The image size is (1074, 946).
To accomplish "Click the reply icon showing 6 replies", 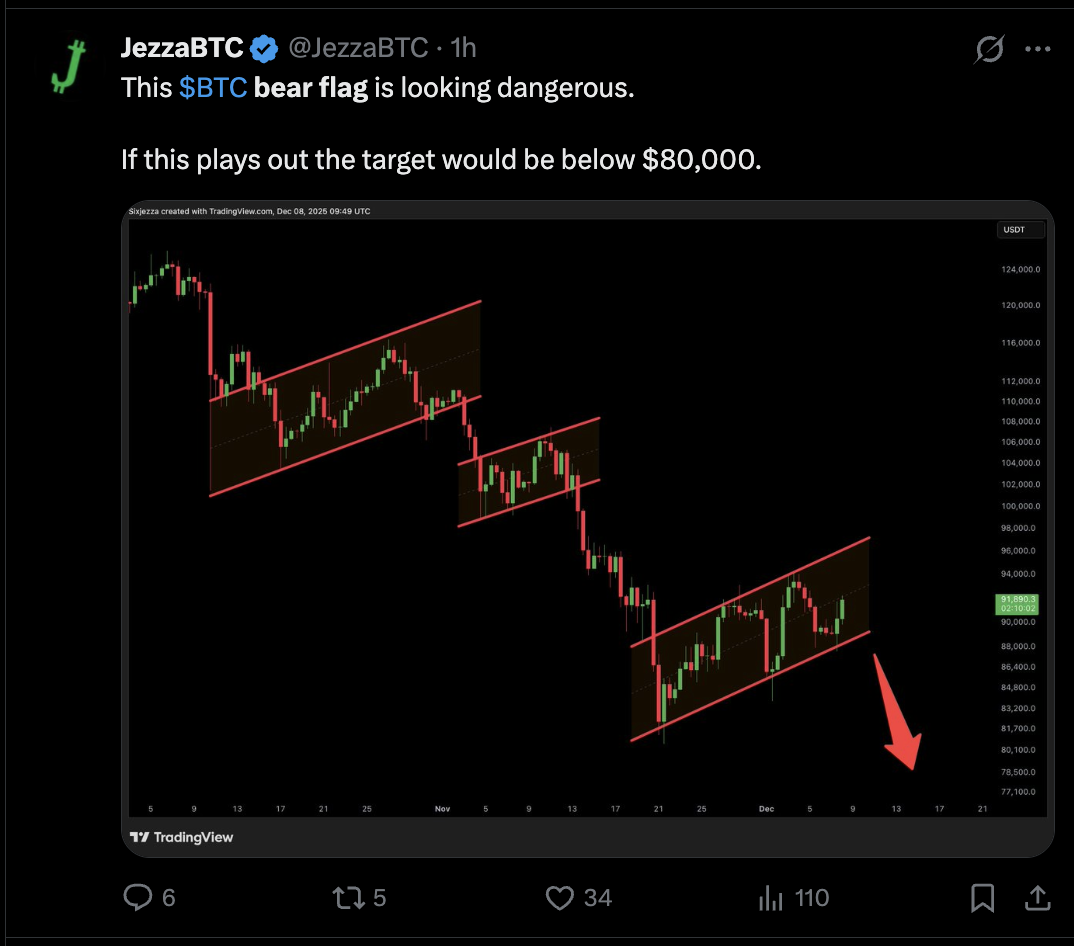I will (x=136, y=897).
